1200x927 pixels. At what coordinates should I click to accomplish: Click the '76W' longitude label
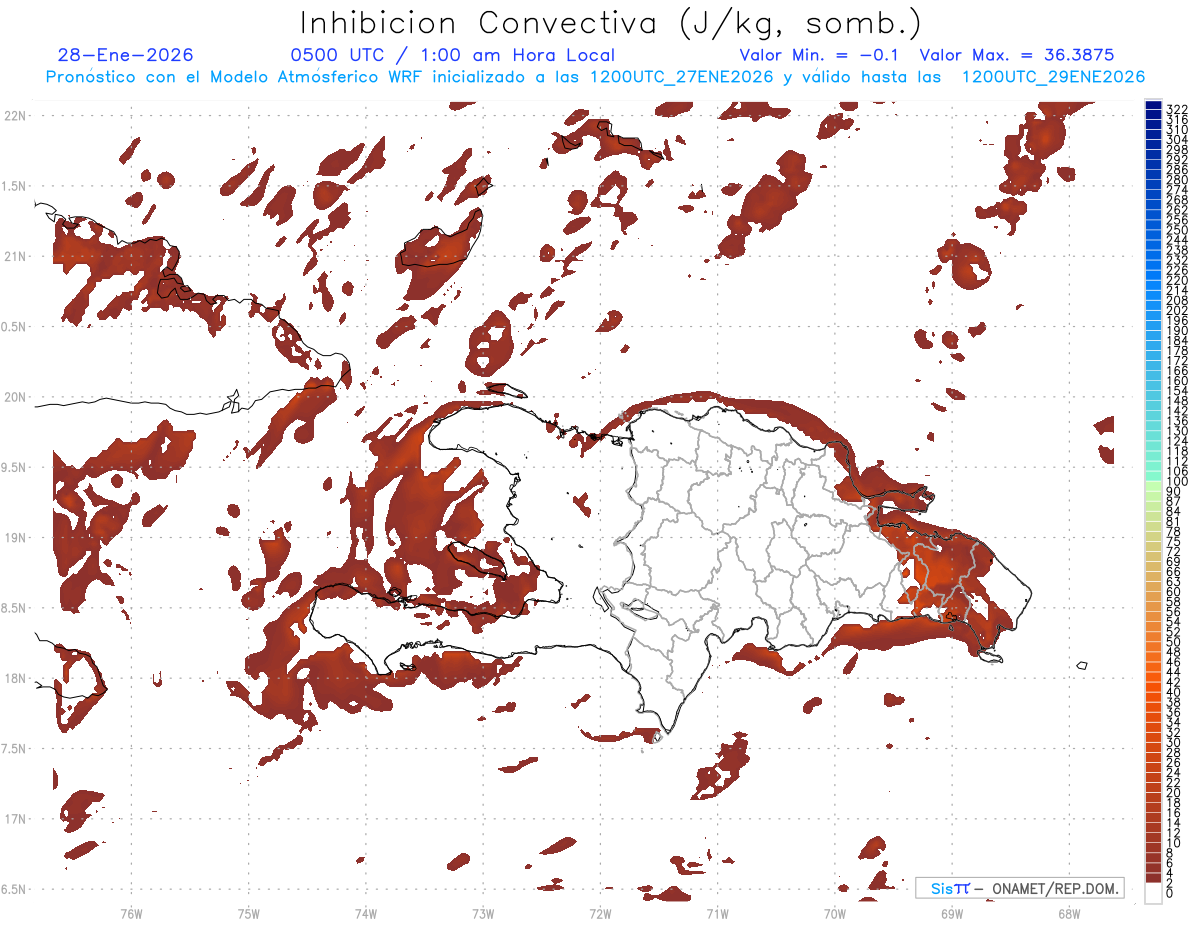point(131,913)
